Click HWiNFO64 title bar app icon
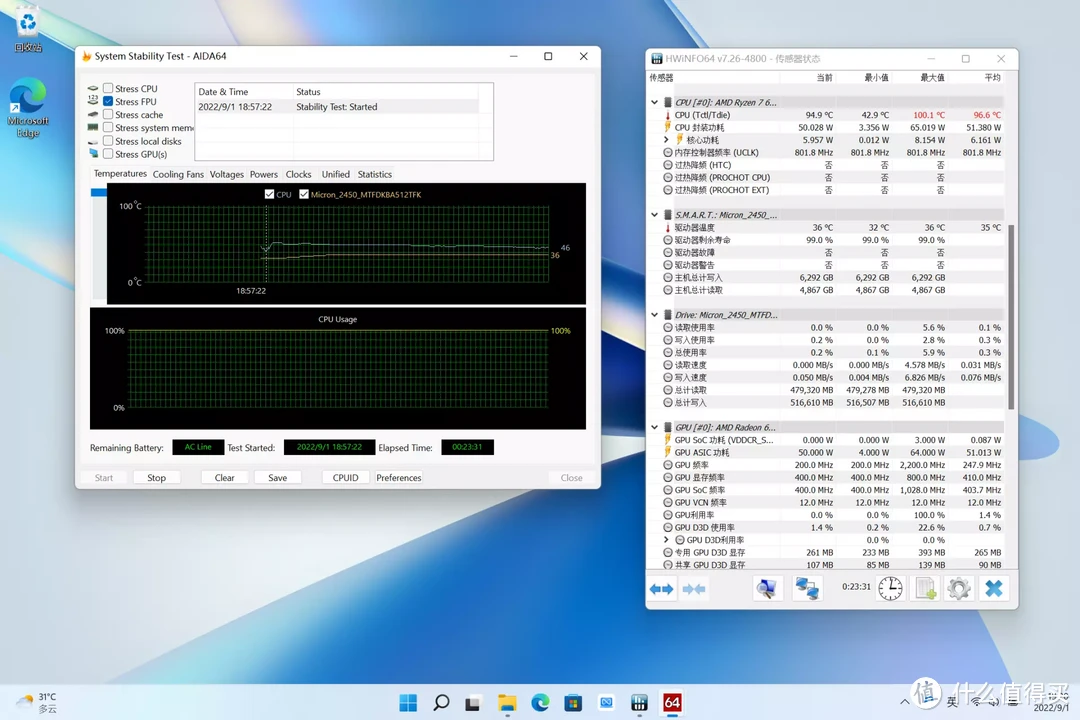The image size is (1080, 720). 656,59
